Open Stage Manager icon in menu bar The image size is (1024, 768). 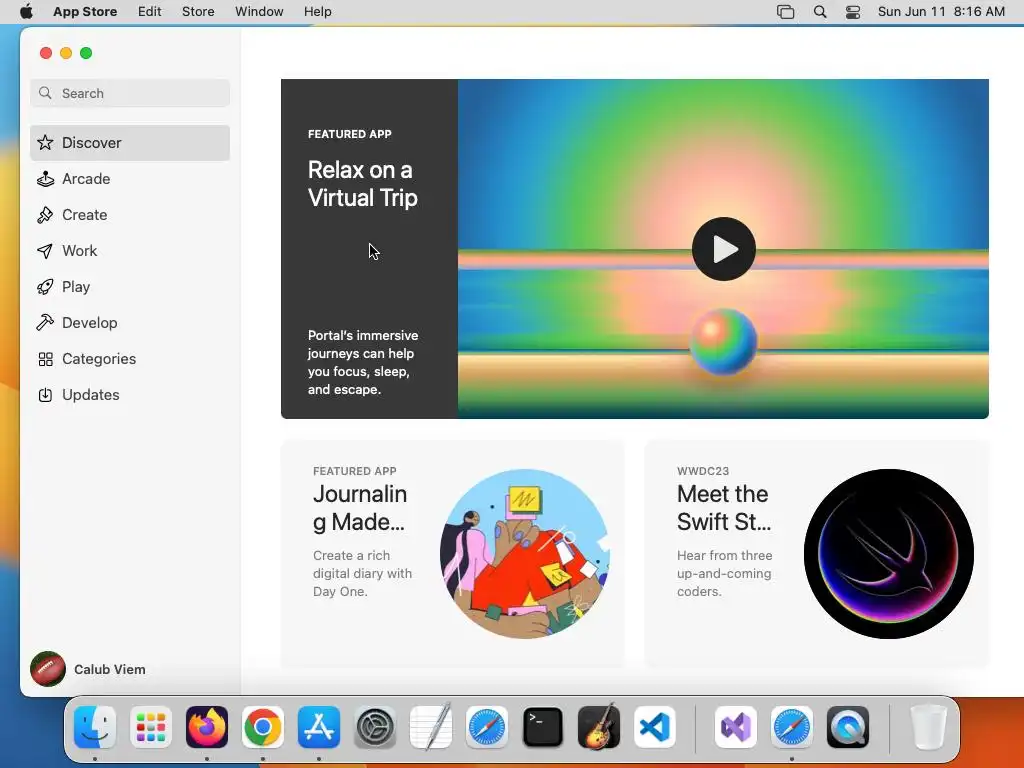click(x=786, y=12)
